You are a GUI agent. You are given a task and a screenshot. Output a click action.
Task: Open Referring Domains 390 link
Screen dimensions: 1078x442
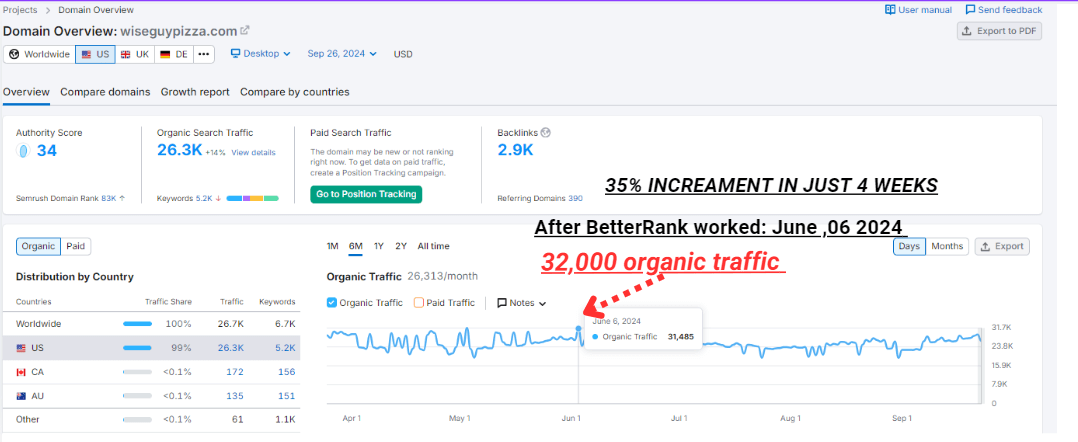pyautogui.click(x=575, y=198)
